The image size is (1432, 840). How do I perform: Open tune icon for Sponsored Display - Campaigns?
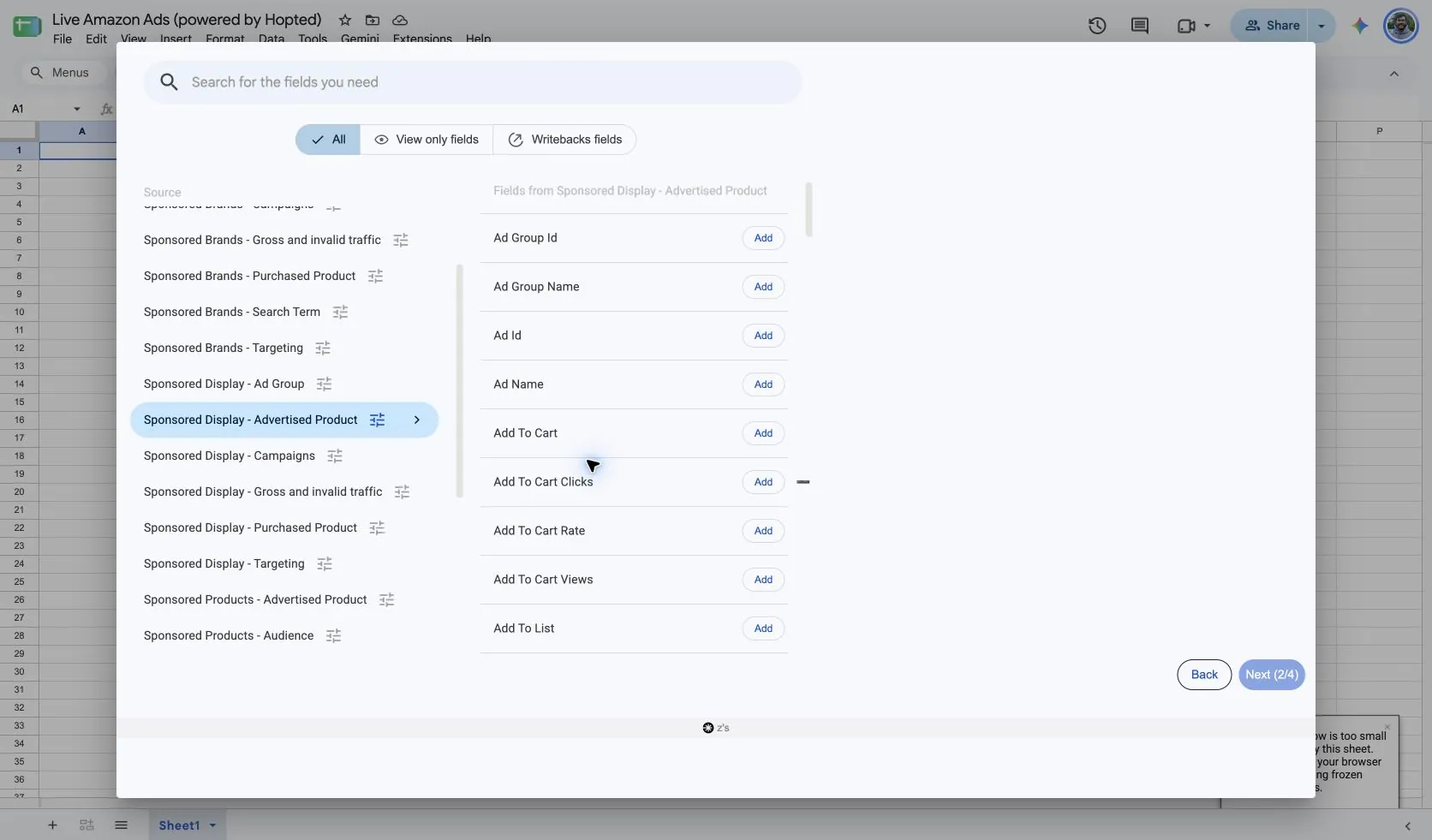point(335,456)
